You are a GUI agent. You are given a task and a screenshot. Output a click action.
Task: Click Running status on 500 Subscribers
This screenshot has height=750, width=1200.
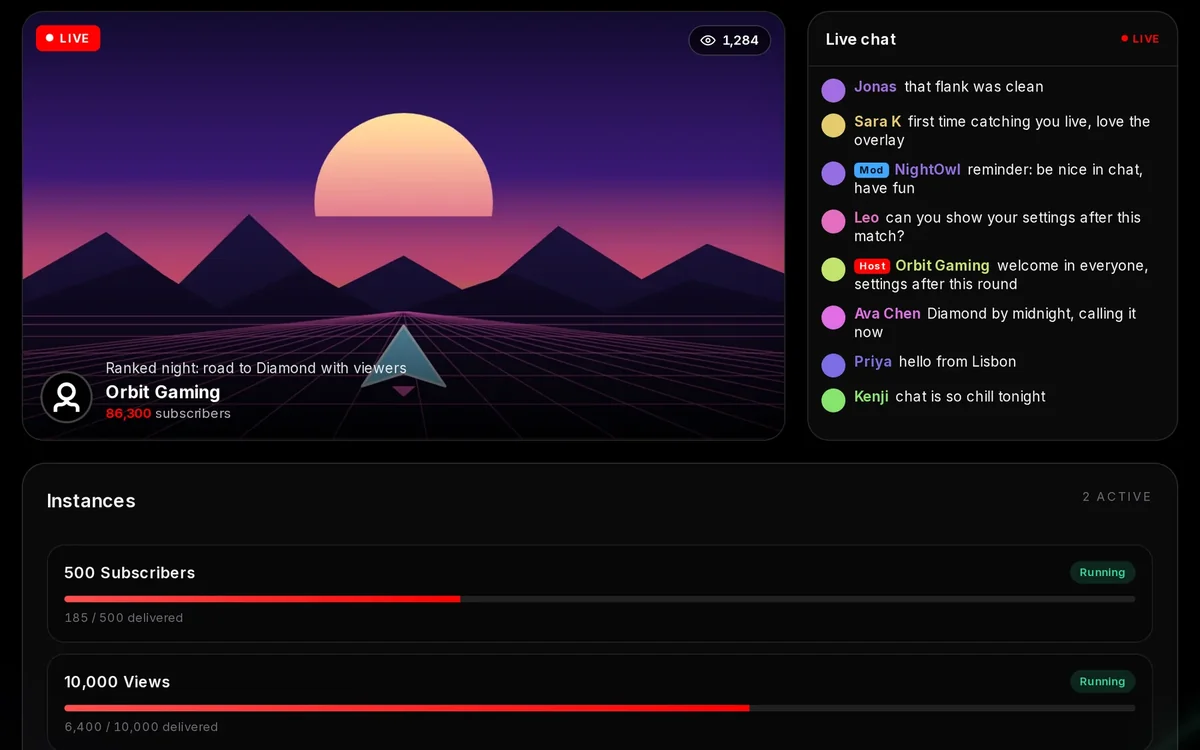point(1102,573)
